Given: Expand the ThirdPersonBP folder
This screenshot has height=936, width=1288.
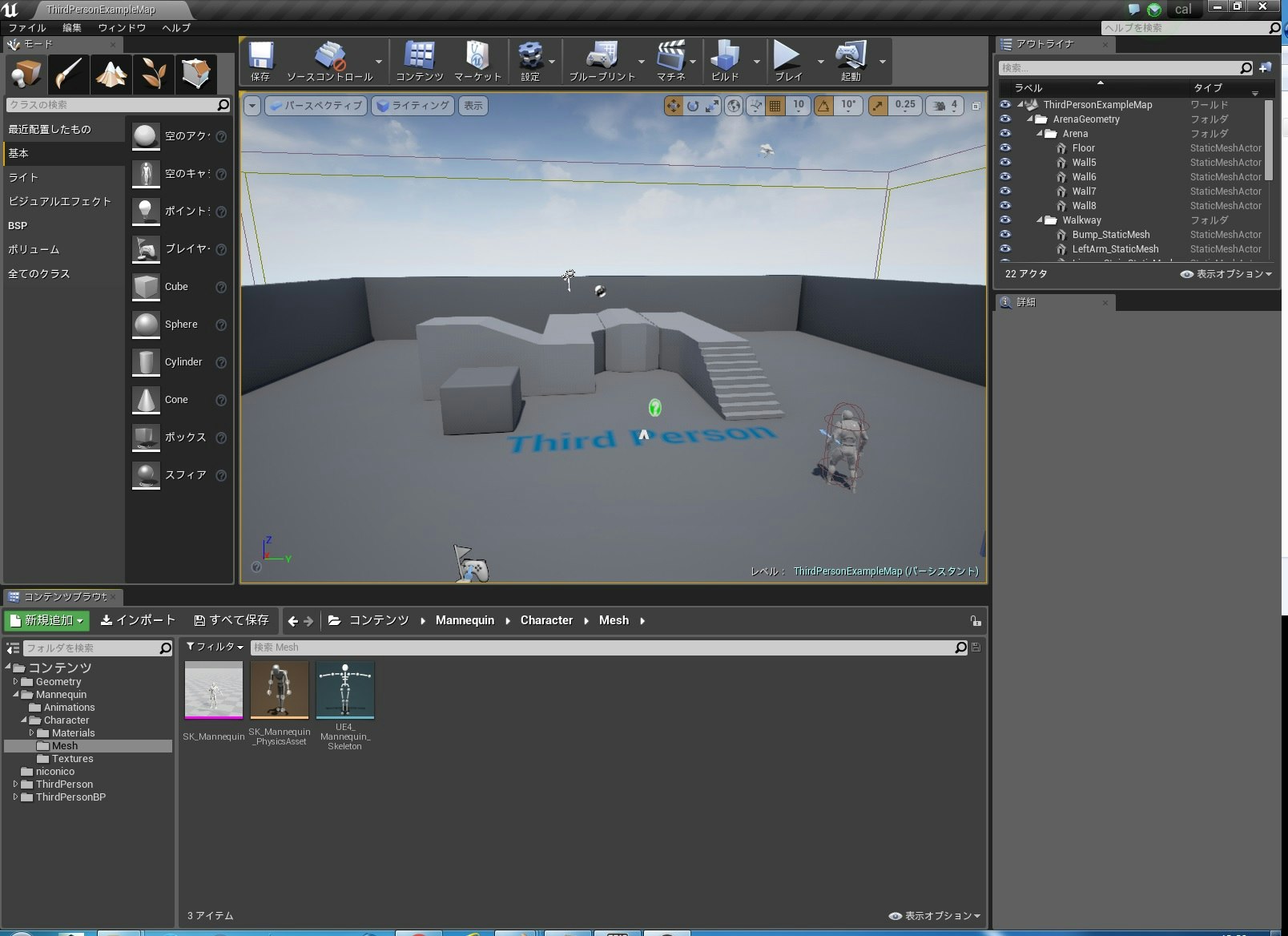Looking at the screenshot, I should pos(15,797).
